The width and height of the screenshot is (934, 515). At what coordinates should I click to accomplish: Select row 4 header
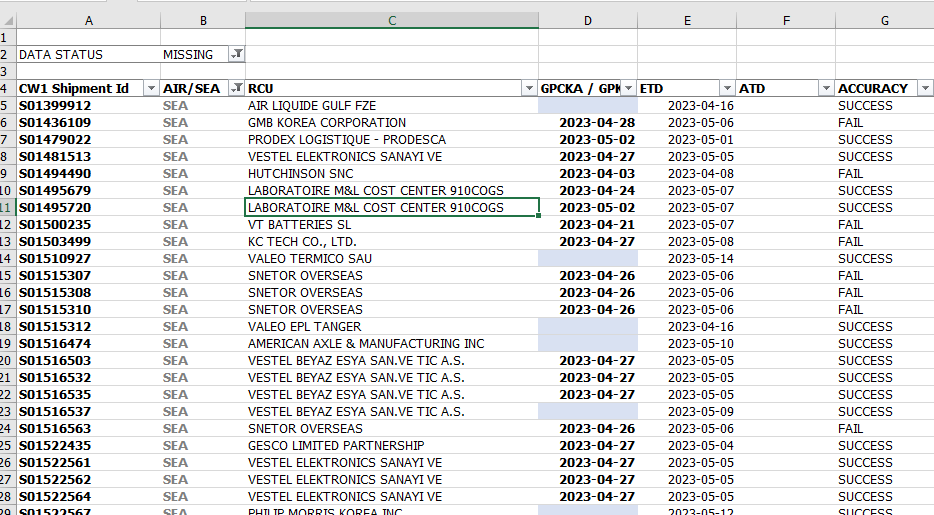[x=8, y=88]
